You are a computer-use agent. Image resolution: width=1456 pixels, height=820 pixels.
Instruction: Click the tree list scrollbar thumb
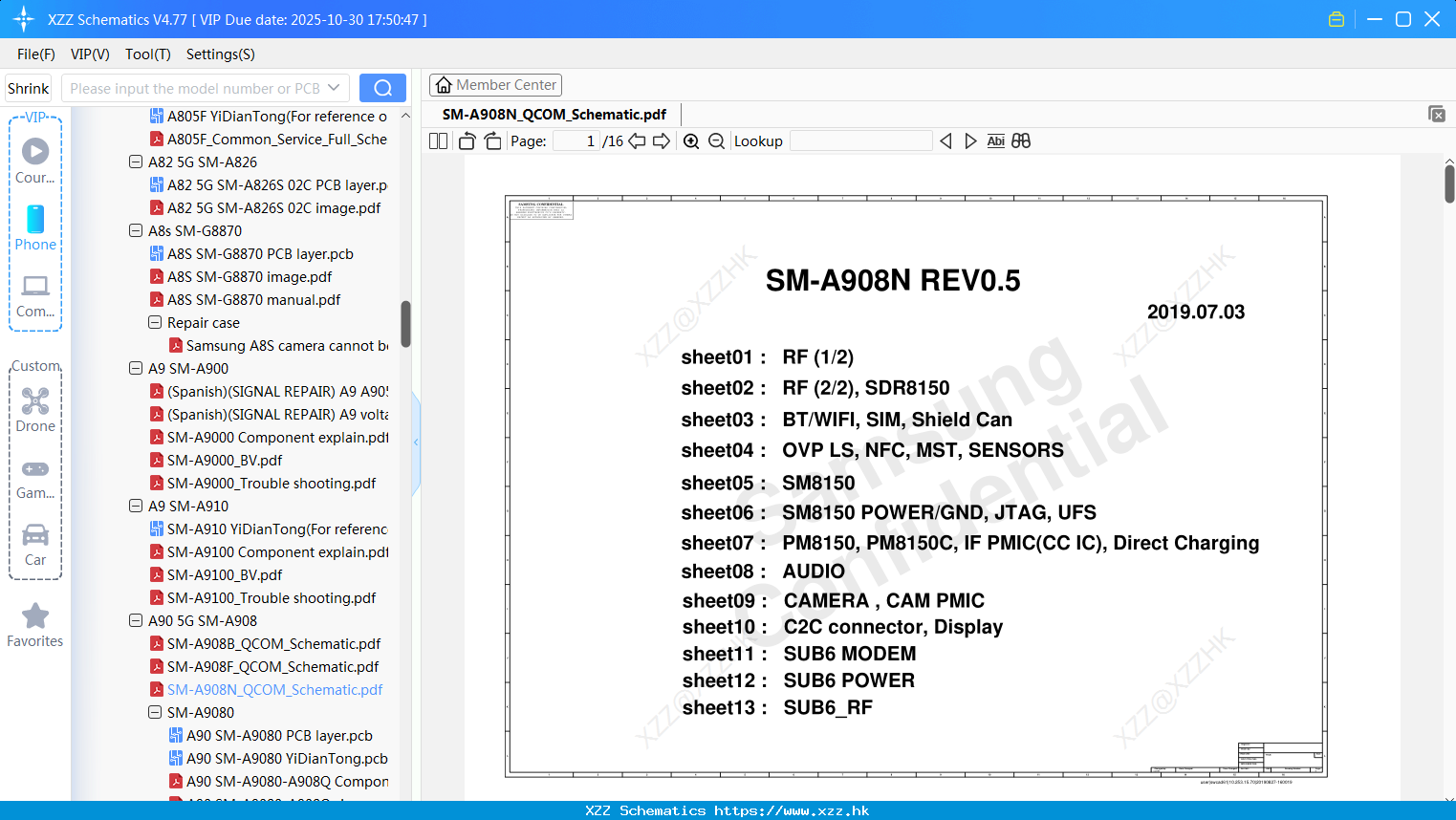pos(405,325)
